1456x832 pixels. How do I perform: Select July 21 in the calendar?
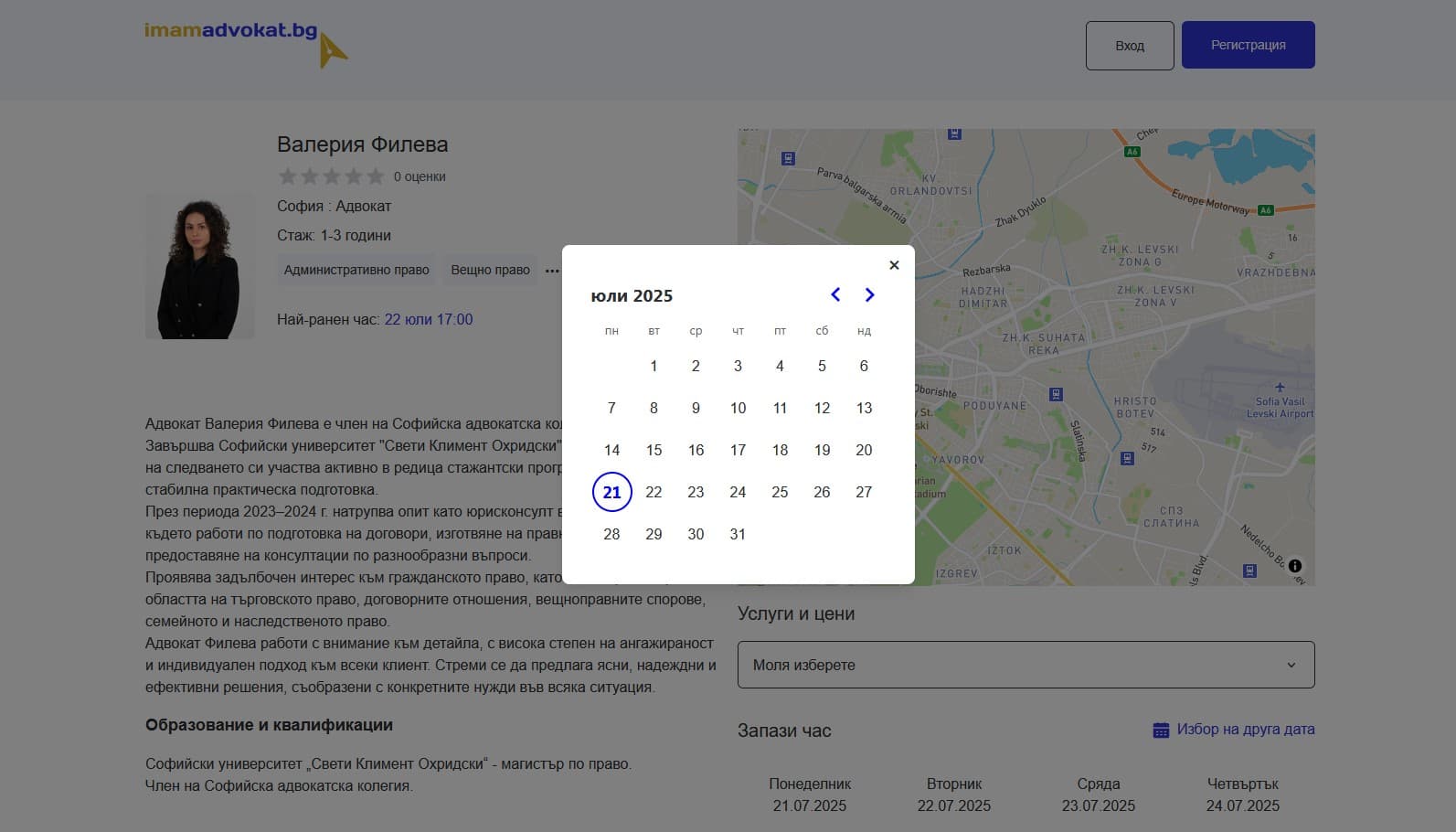point(611,492)
